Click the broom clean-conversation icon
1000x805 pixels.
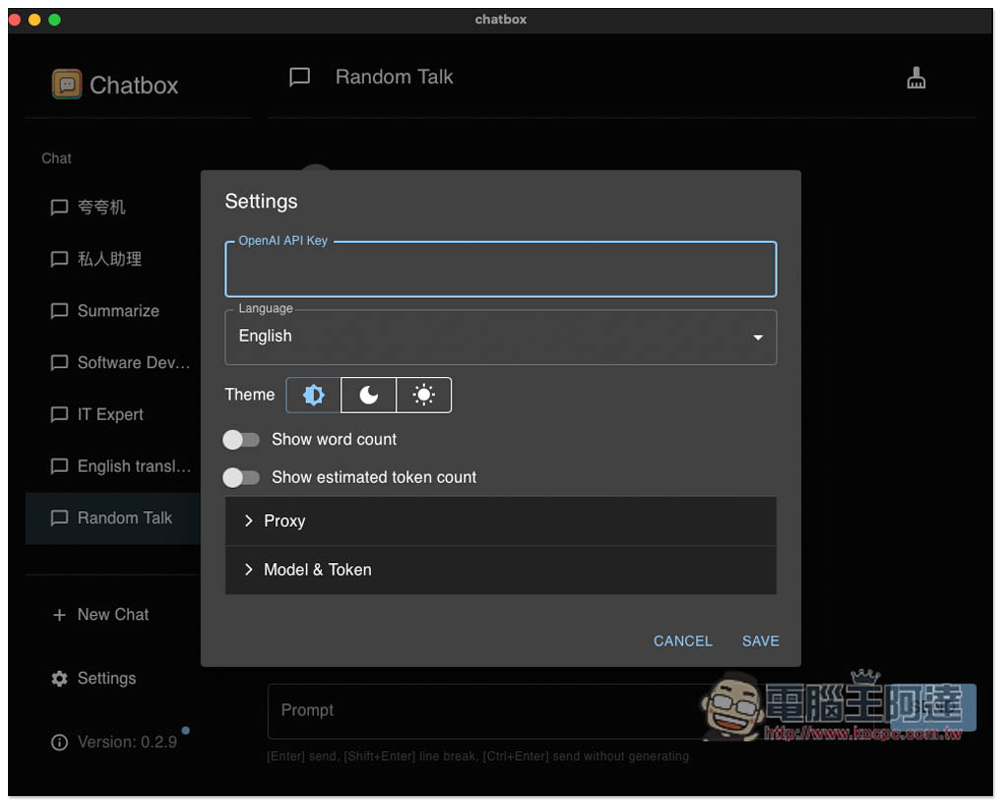tap(916, 79)
